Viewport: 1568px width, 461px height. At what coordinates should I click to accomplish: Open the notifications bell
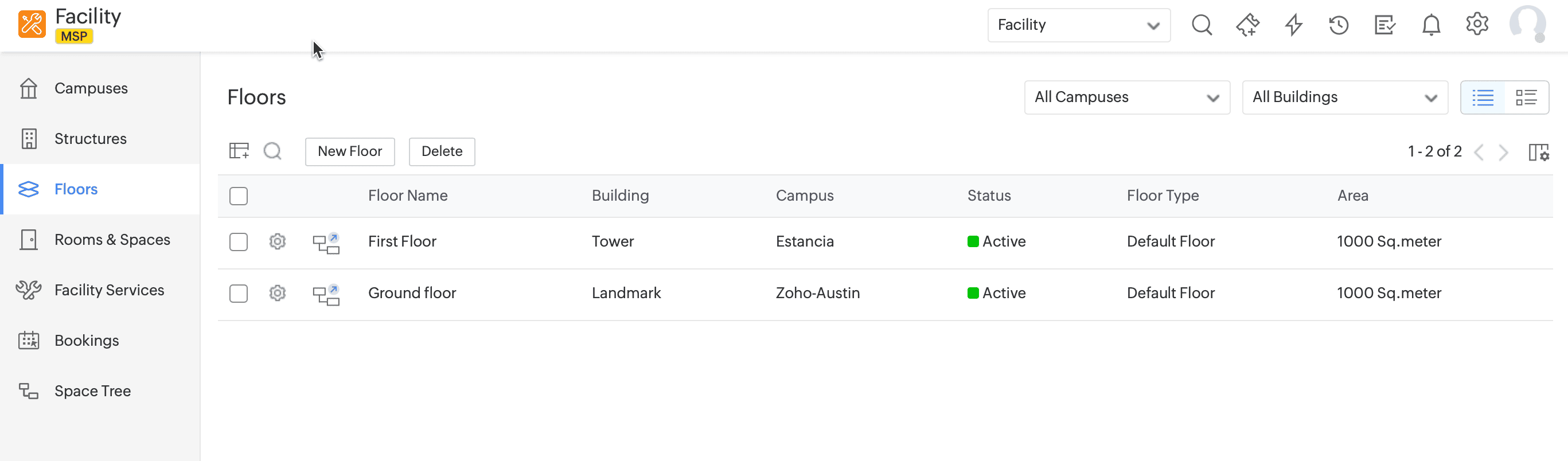click(x=1430, y=25)
